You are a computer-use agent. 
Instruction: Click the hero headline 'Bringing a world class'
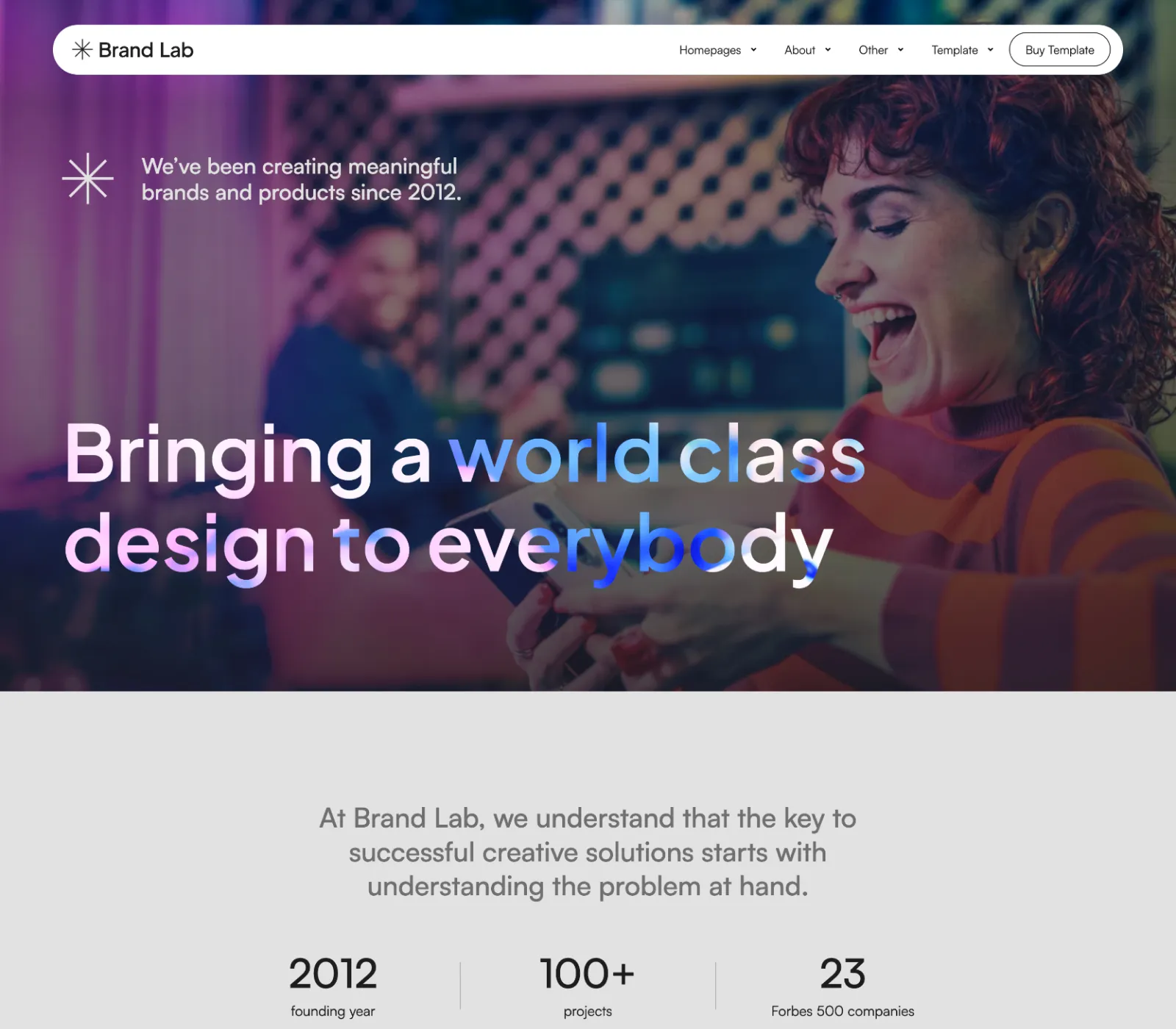[465, 454]
